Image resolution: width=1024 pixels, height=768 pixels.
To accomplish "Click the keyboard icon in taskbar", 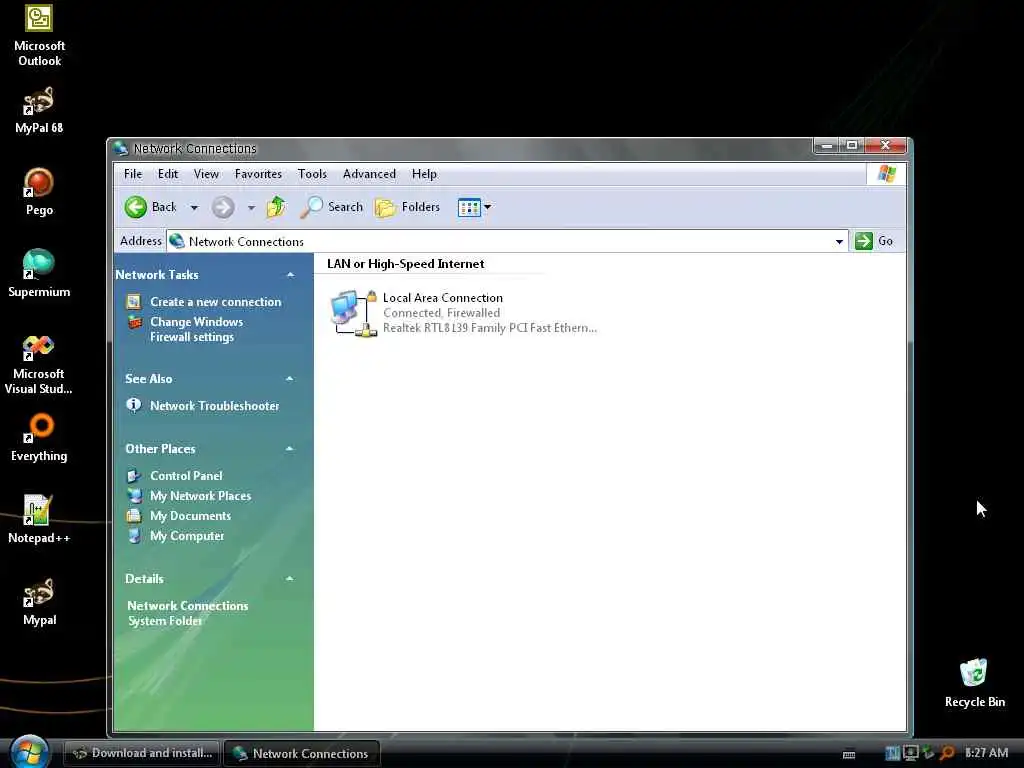I will click(849, 754).
